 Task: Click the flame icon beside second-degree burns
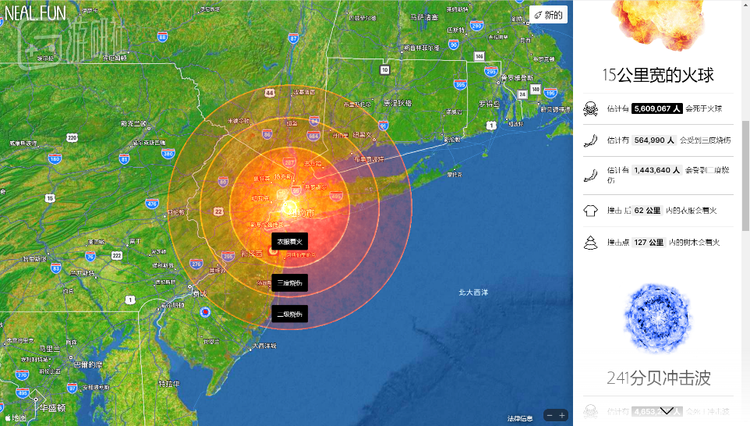[x=591, y=175]
